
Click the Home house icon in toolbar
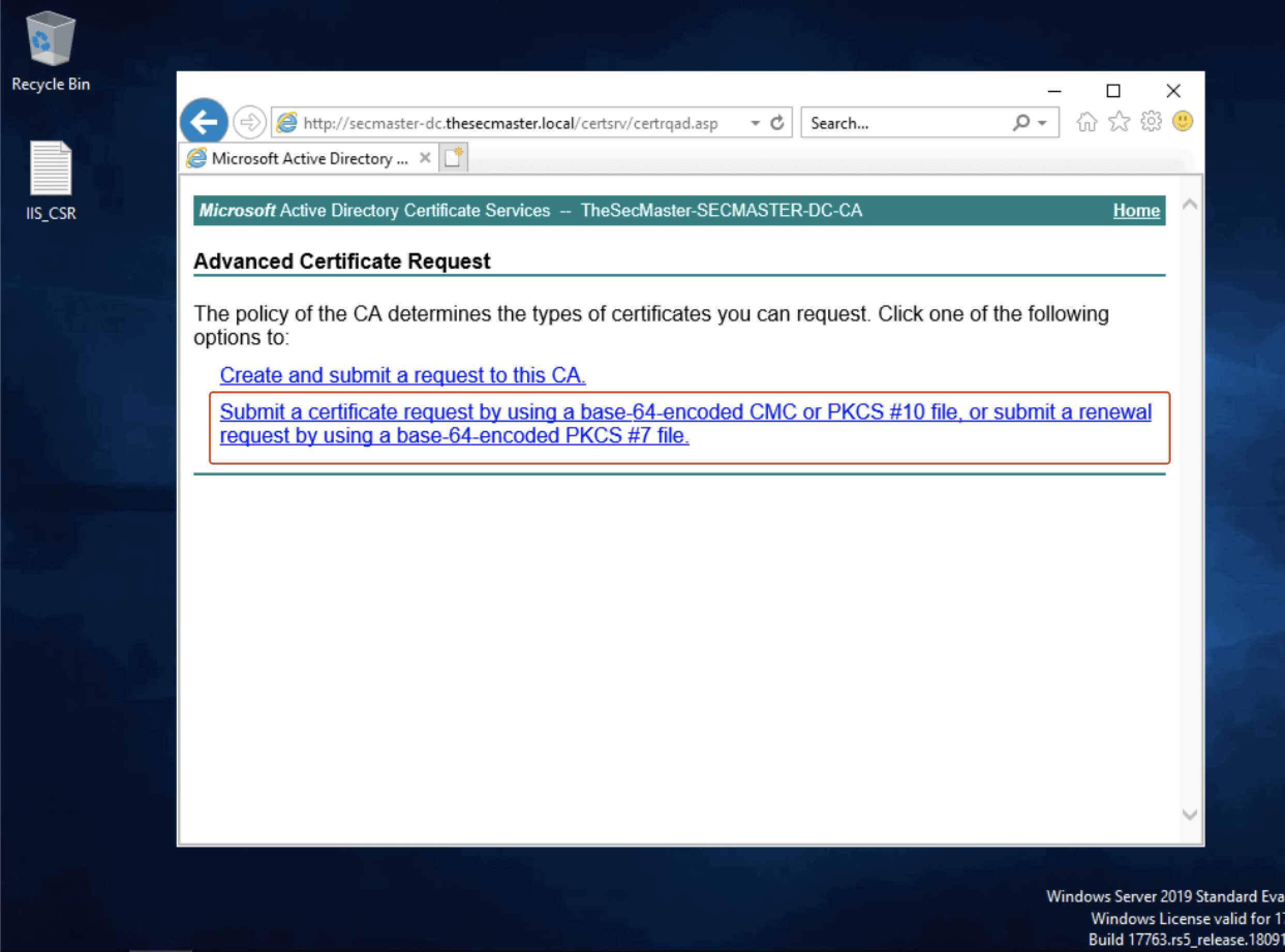(1087, 121)
